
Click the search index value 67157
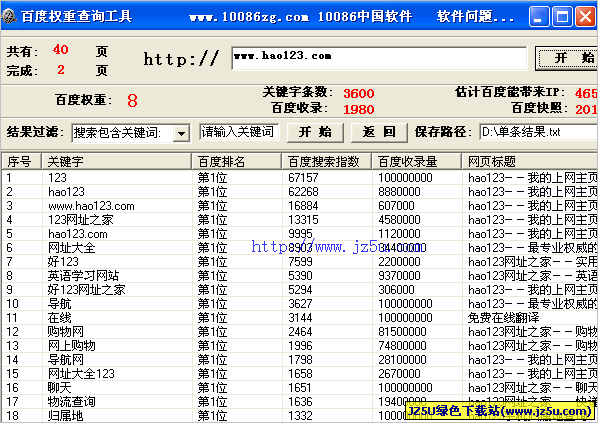coord(303,178)
